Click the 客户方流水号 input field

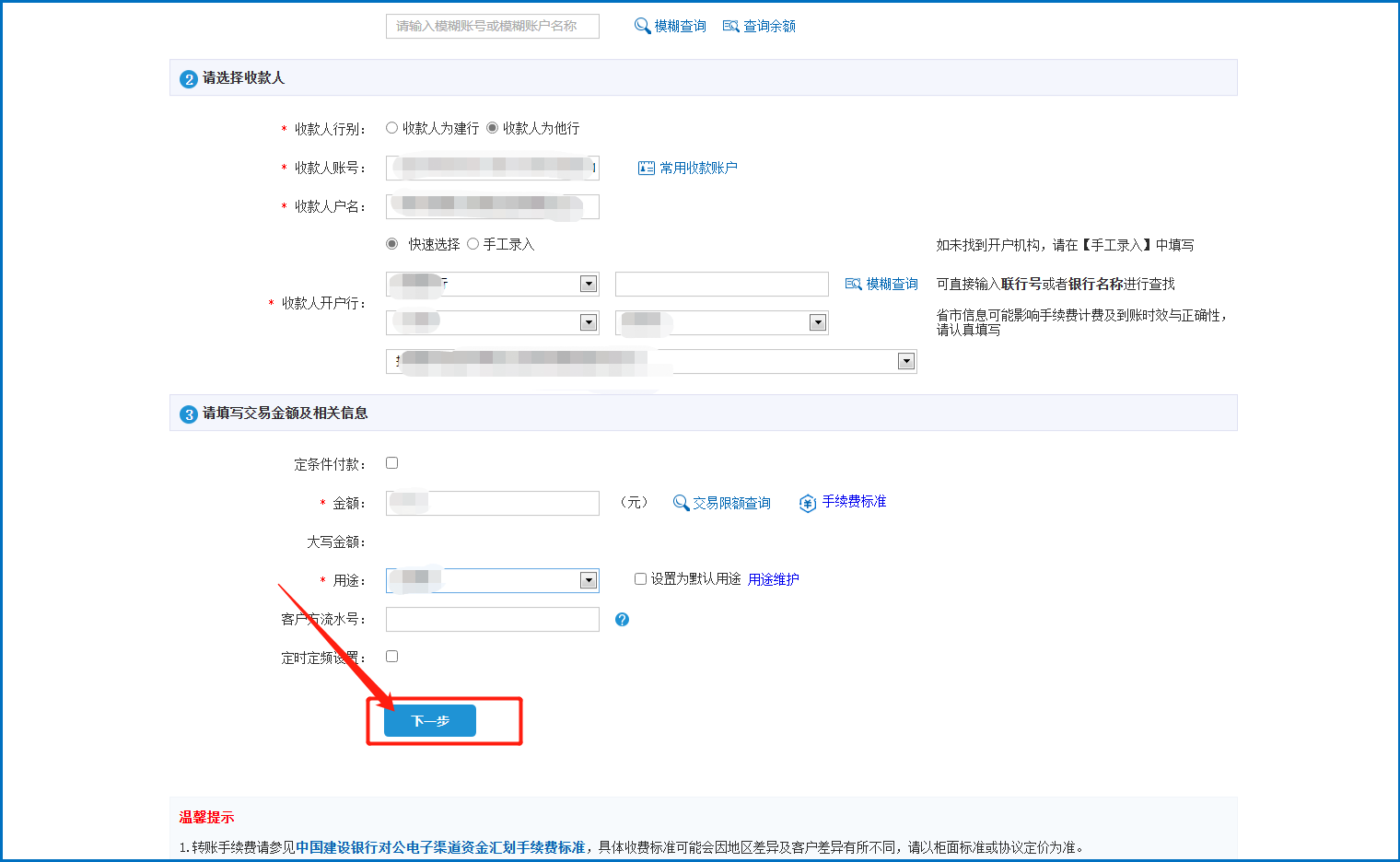[x=492, y=619]
